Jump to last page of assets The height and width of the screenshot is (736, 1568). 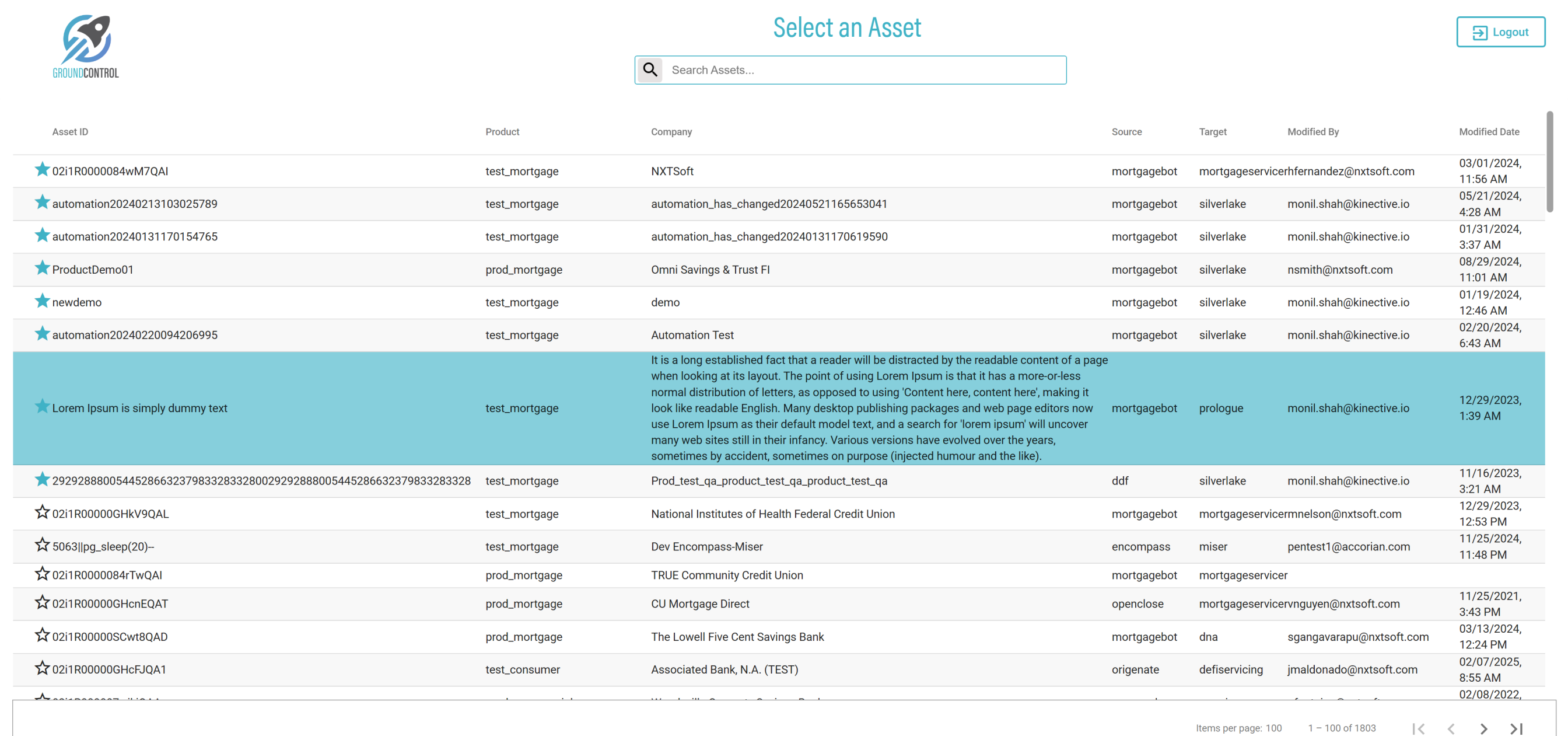pos(1515,728)
